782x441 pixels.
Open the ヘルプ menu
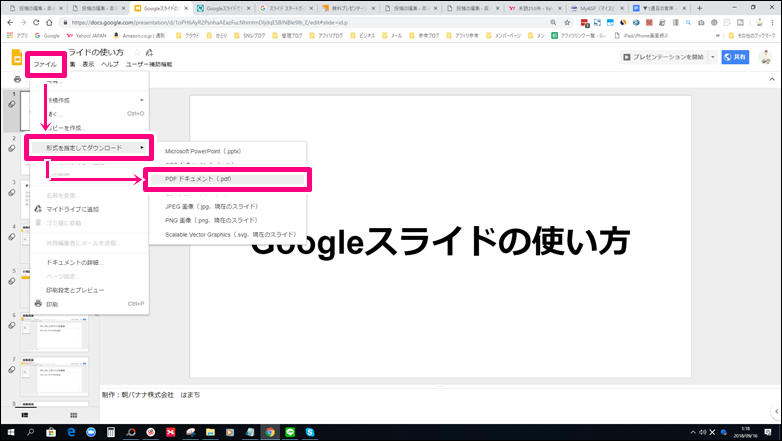tap(110, 64)
